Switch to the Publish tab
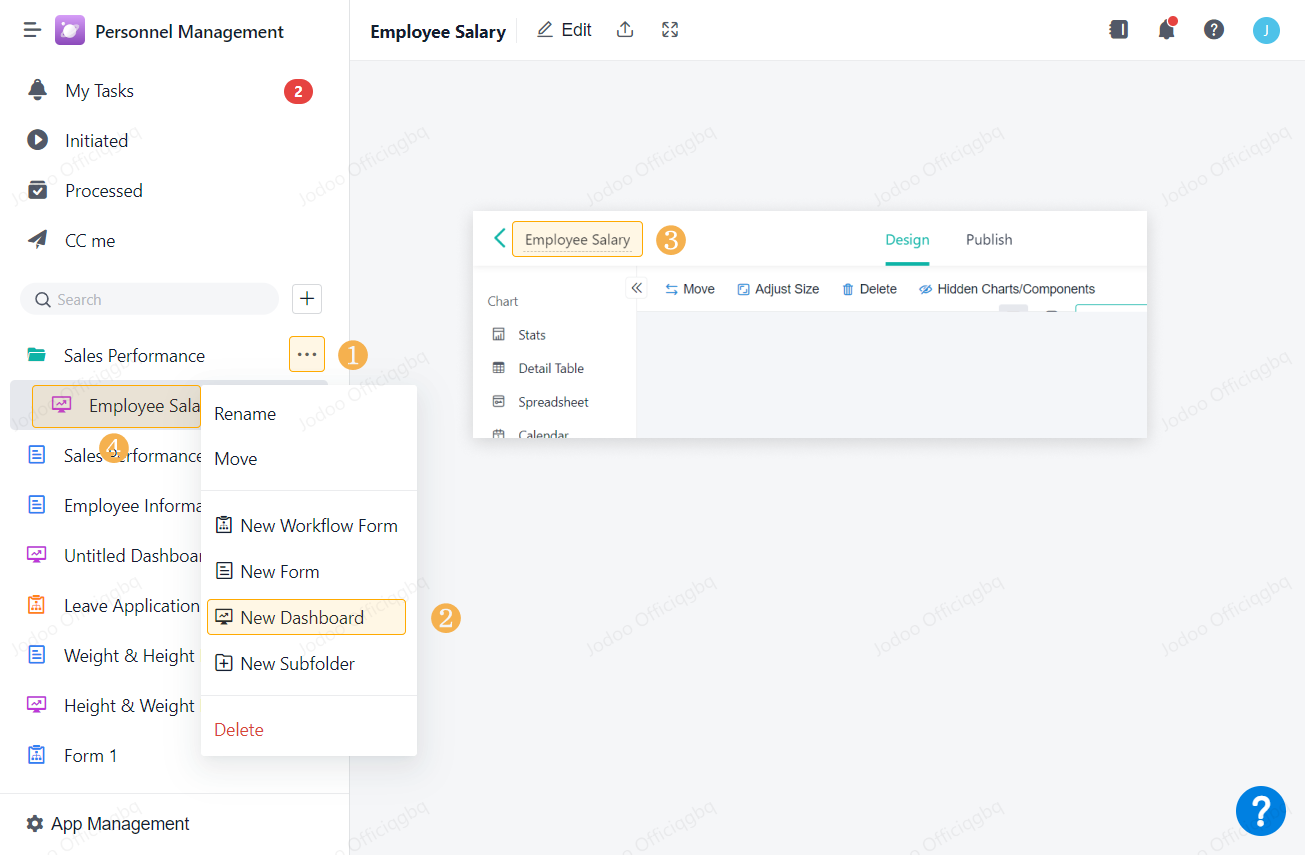Screen dimensions: 1305x855 coord(988,239)
